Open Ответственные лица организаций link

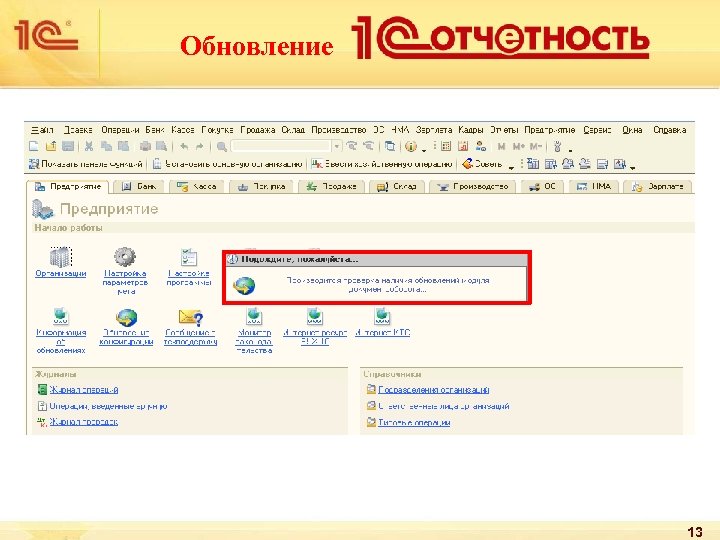[x=444, y=406]
